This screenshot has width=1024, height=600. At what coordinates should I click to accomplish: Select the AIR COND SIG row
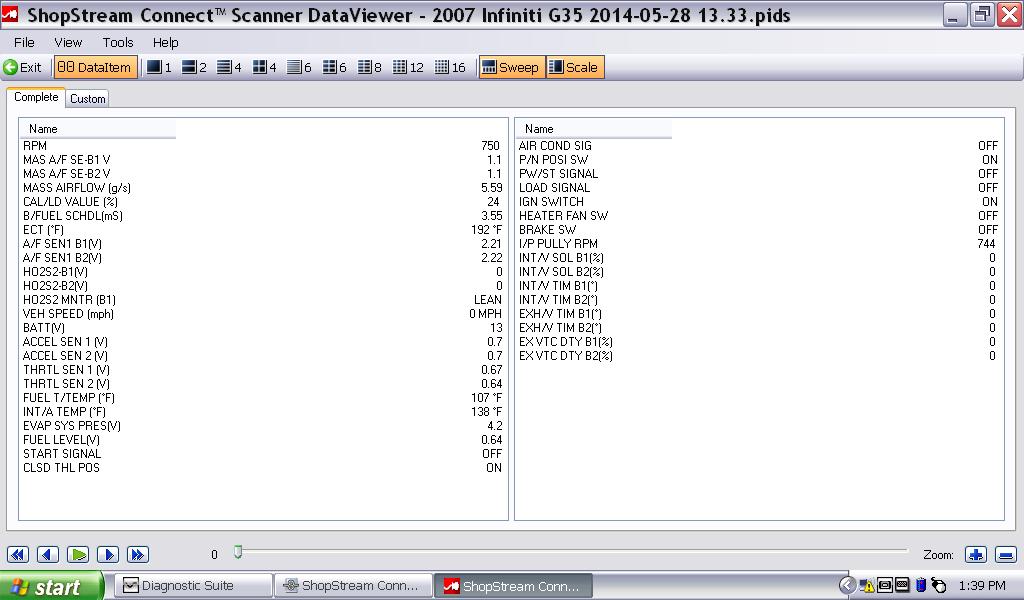click(759, 146)
